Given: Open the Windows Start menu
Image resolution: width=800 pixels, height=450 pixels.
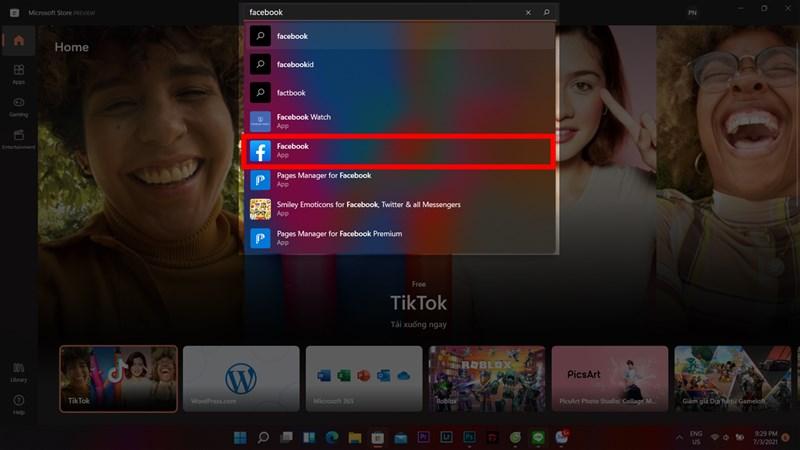Looking at the screenshot, I should pyautogui.click(x=240, y=437).
